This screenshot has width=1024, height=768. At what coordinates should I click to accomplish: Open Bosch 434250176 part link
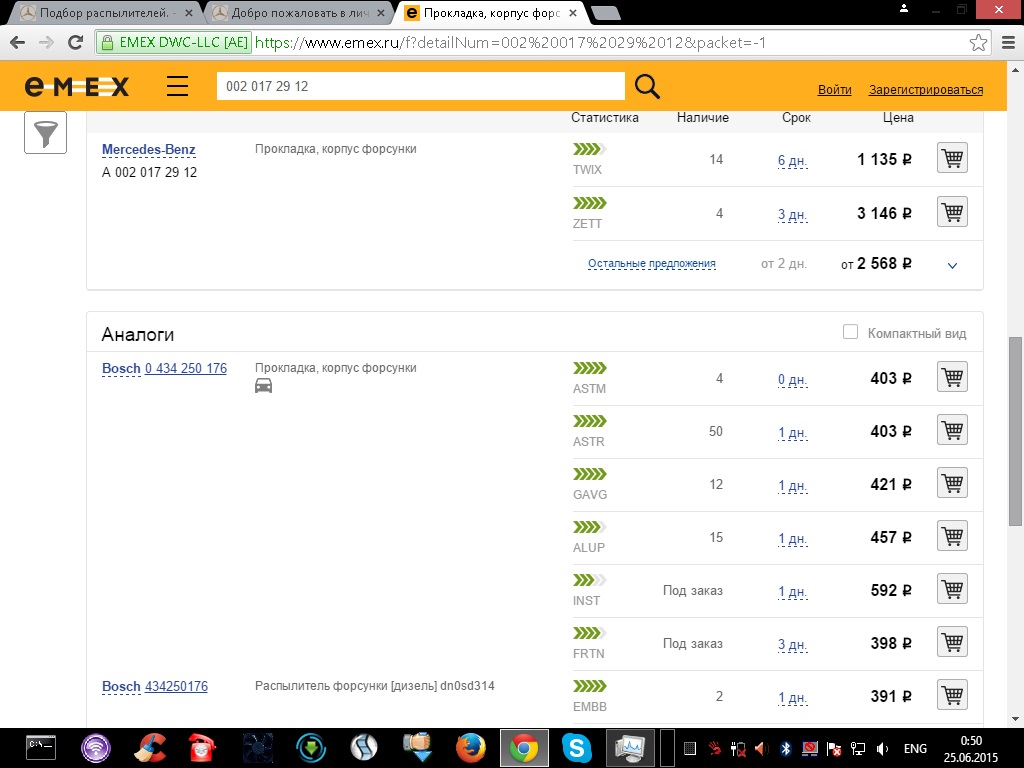[x=176, y=686]
